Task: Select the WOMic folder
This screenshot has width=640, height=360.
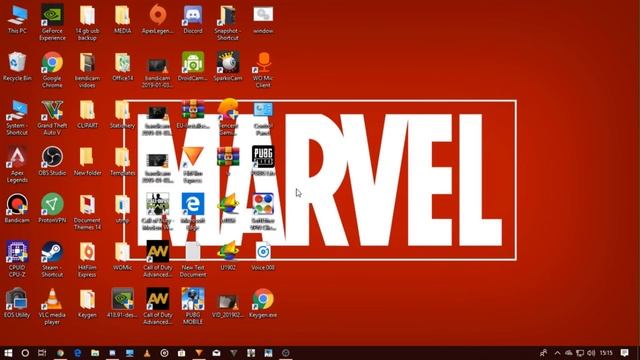Action: click(x=122, y=256)
